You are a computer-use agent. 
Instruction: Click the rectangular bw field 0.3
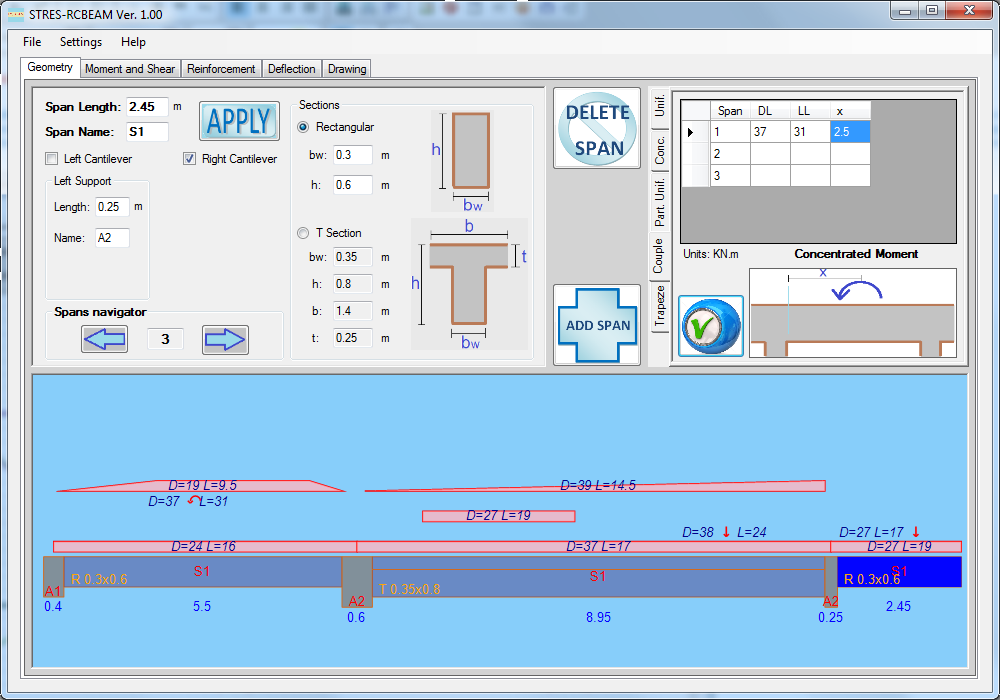tap(353, 155)
